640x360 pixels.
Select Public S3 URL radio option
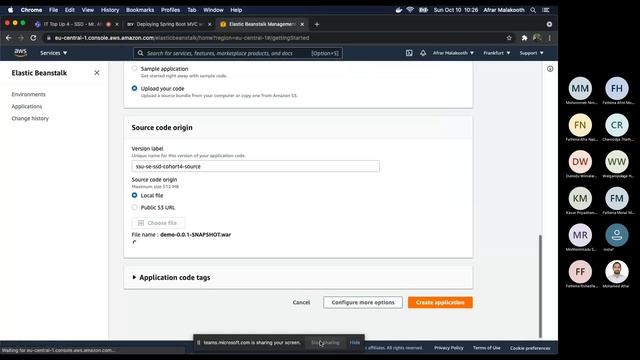(x=134, y=207)
